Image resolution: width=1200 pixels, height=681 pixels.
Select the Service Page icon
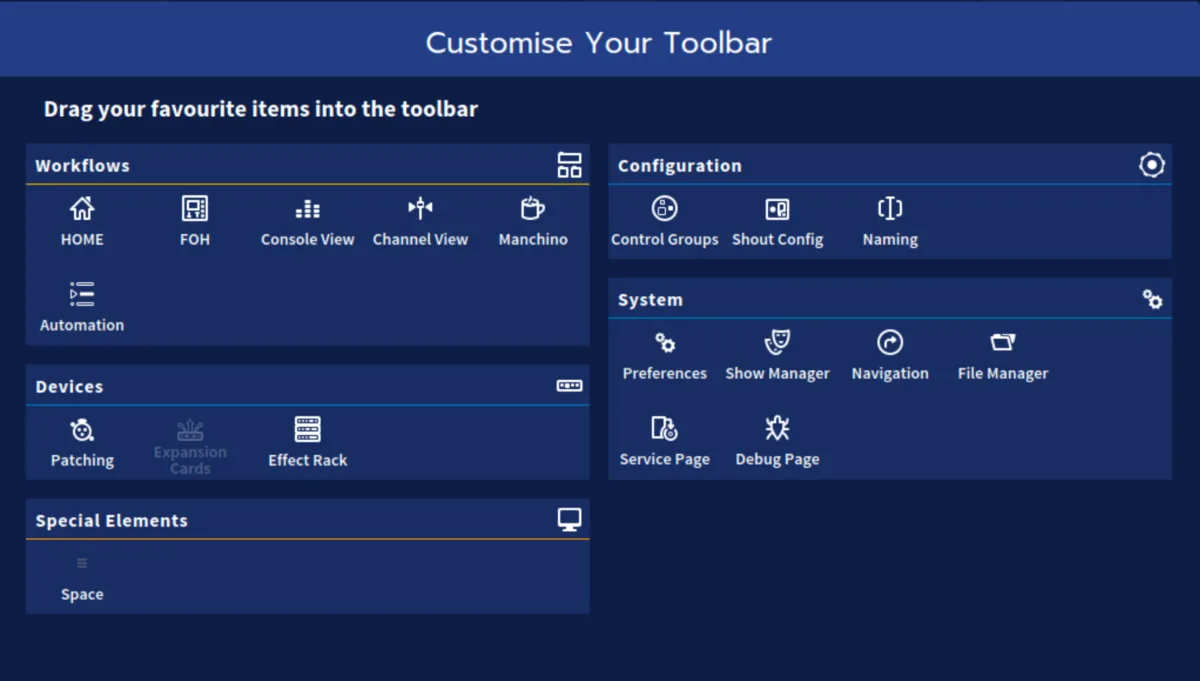pos(665,429)
